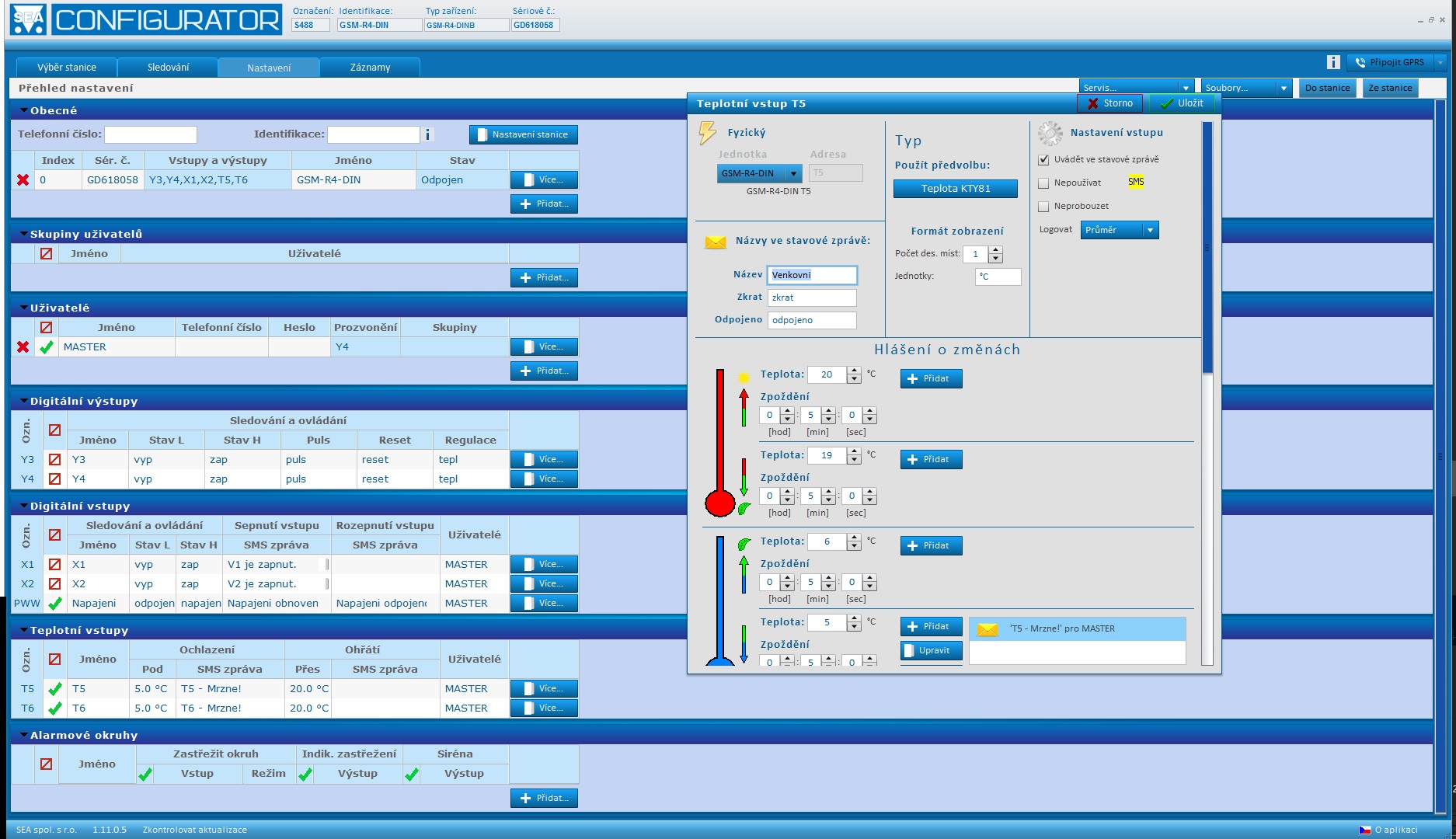Screen dimensions: 1456x839
Task: Click the red disabled icon in Y3 row
Action: point(55,460)
